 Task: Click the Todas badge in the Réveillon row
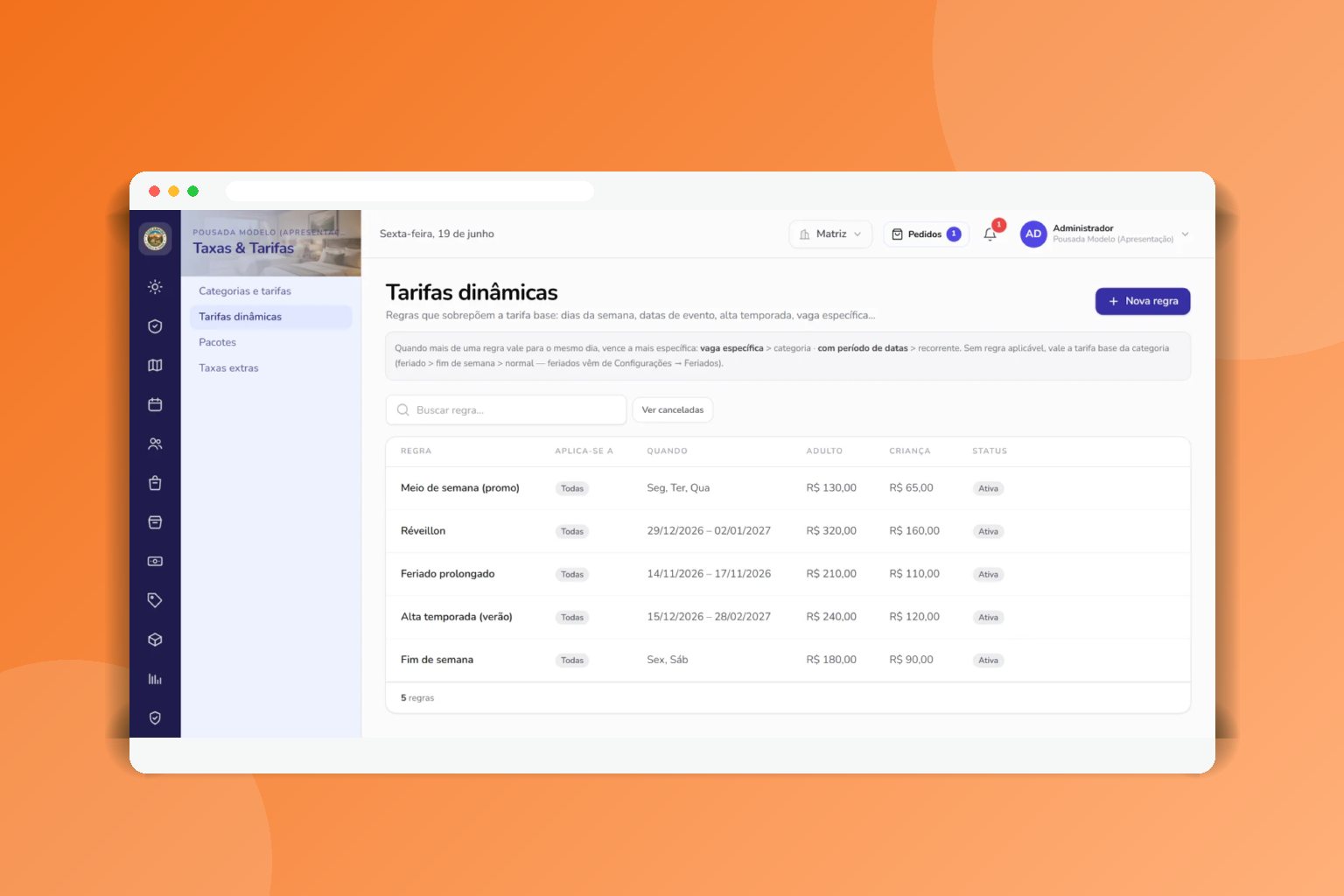(572, 532)
